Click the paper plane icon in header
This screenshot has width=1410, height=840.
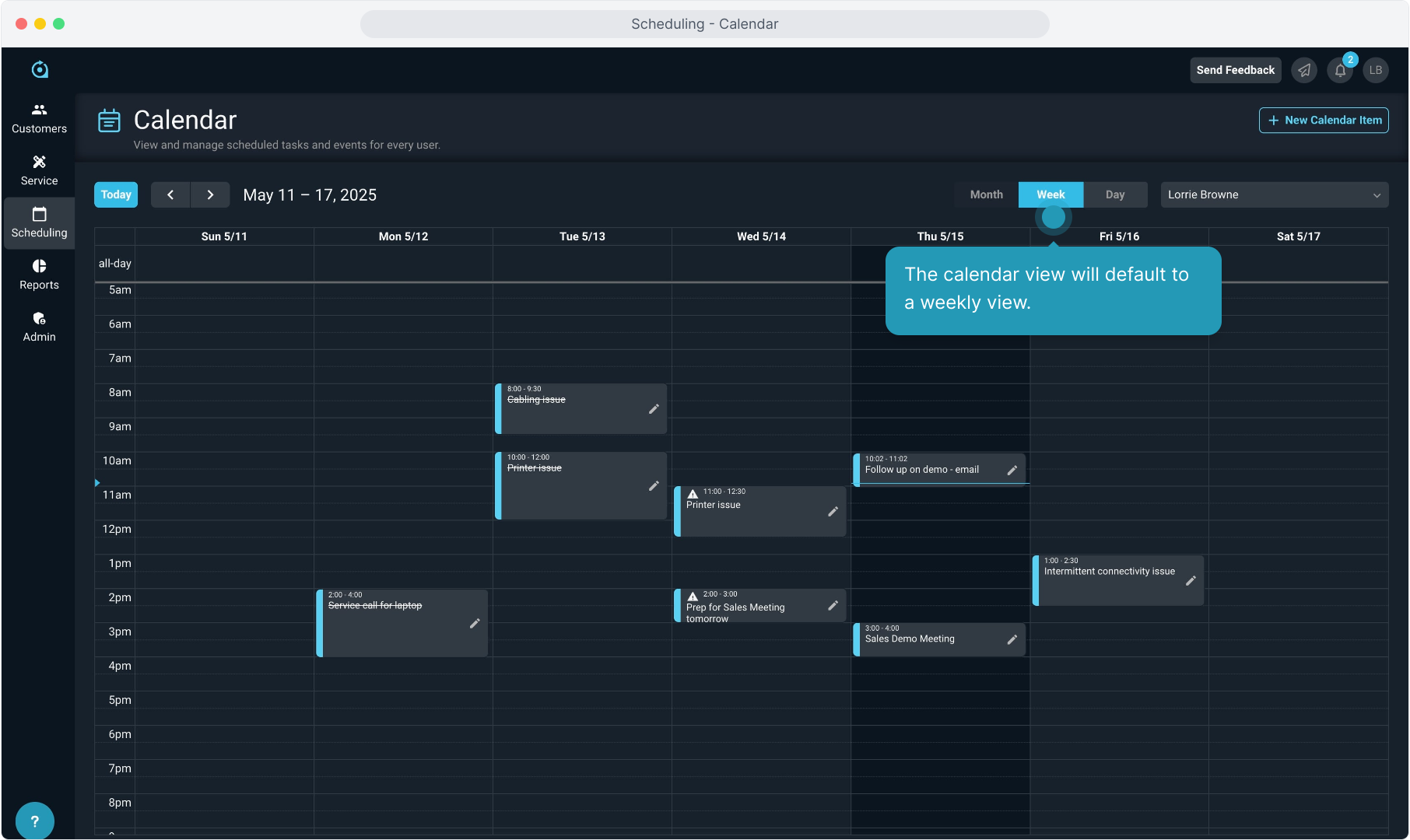pos(1304,70)
